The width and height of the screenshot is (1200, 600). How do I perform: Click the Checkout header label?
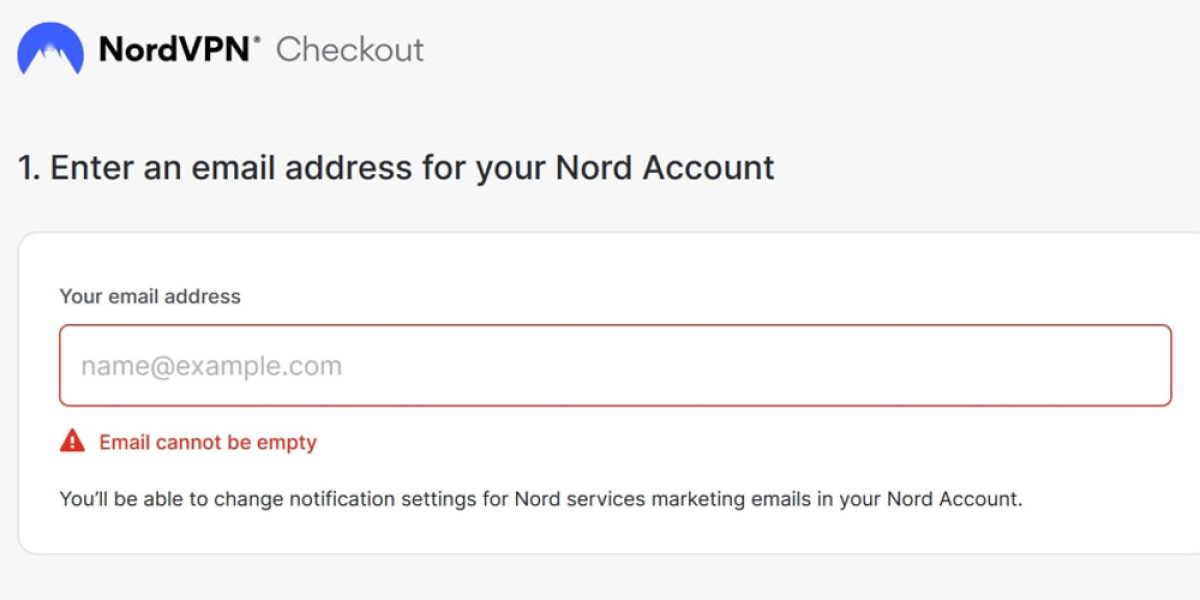(350, 49)
